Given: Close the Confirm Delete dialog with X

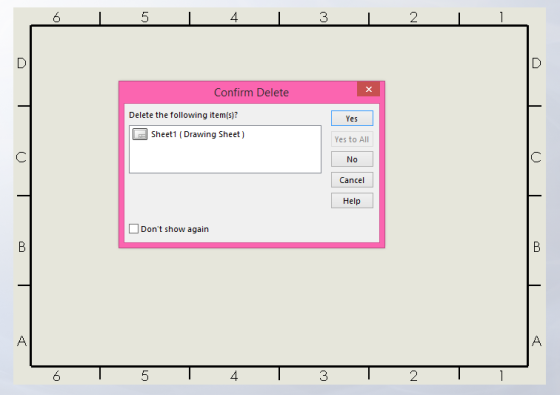Looking at the screenshot, I should tap(369, 89).
